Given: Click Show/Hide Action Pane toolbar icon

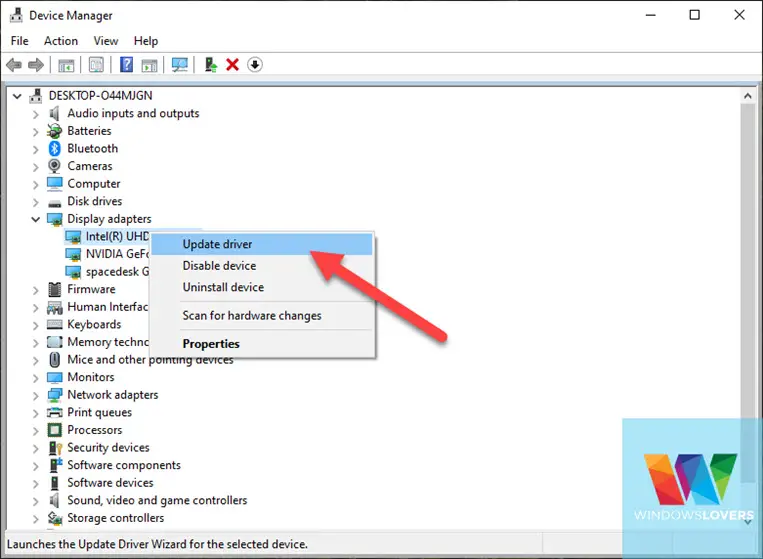Looking at the screenshot, I should 149,65.
